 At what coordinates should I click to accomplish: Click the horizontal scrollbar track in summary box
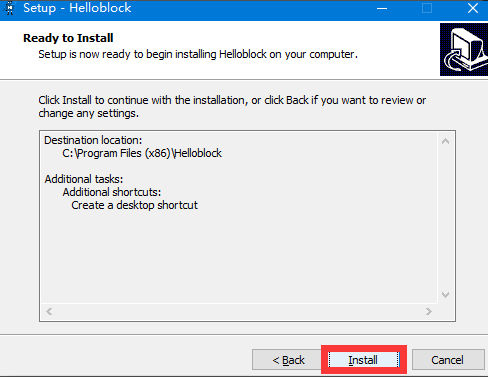[x=239, y=312]
